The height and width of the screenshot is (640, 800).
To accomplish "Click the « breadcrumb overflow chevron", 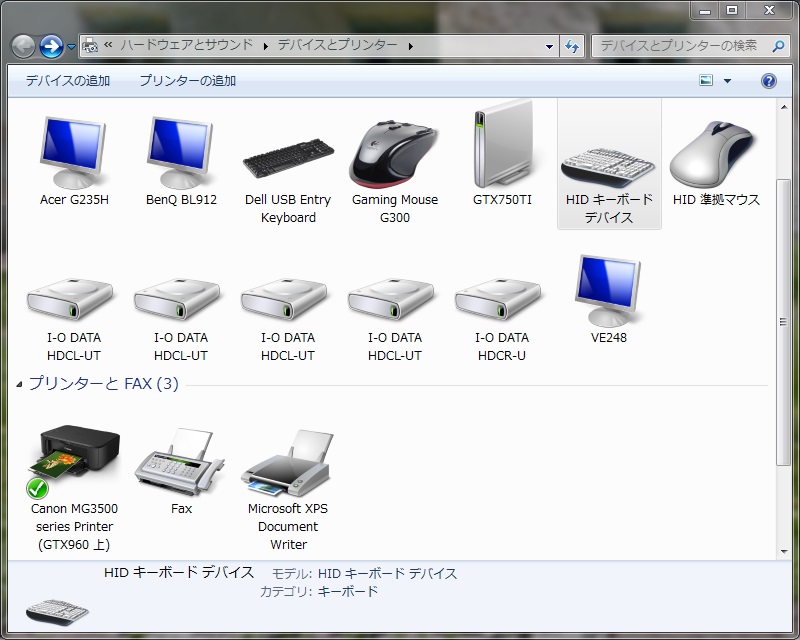I will (x=108, y=45).
